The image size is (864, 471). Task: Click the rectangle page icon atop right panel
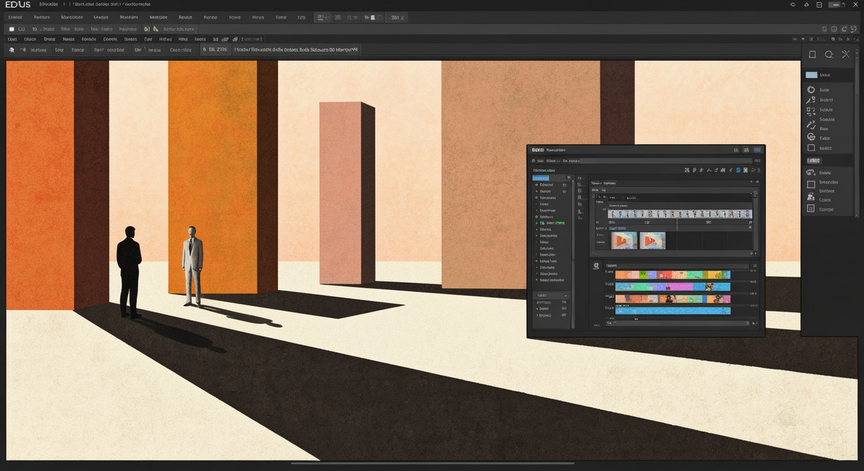click(x=812, y=55)
